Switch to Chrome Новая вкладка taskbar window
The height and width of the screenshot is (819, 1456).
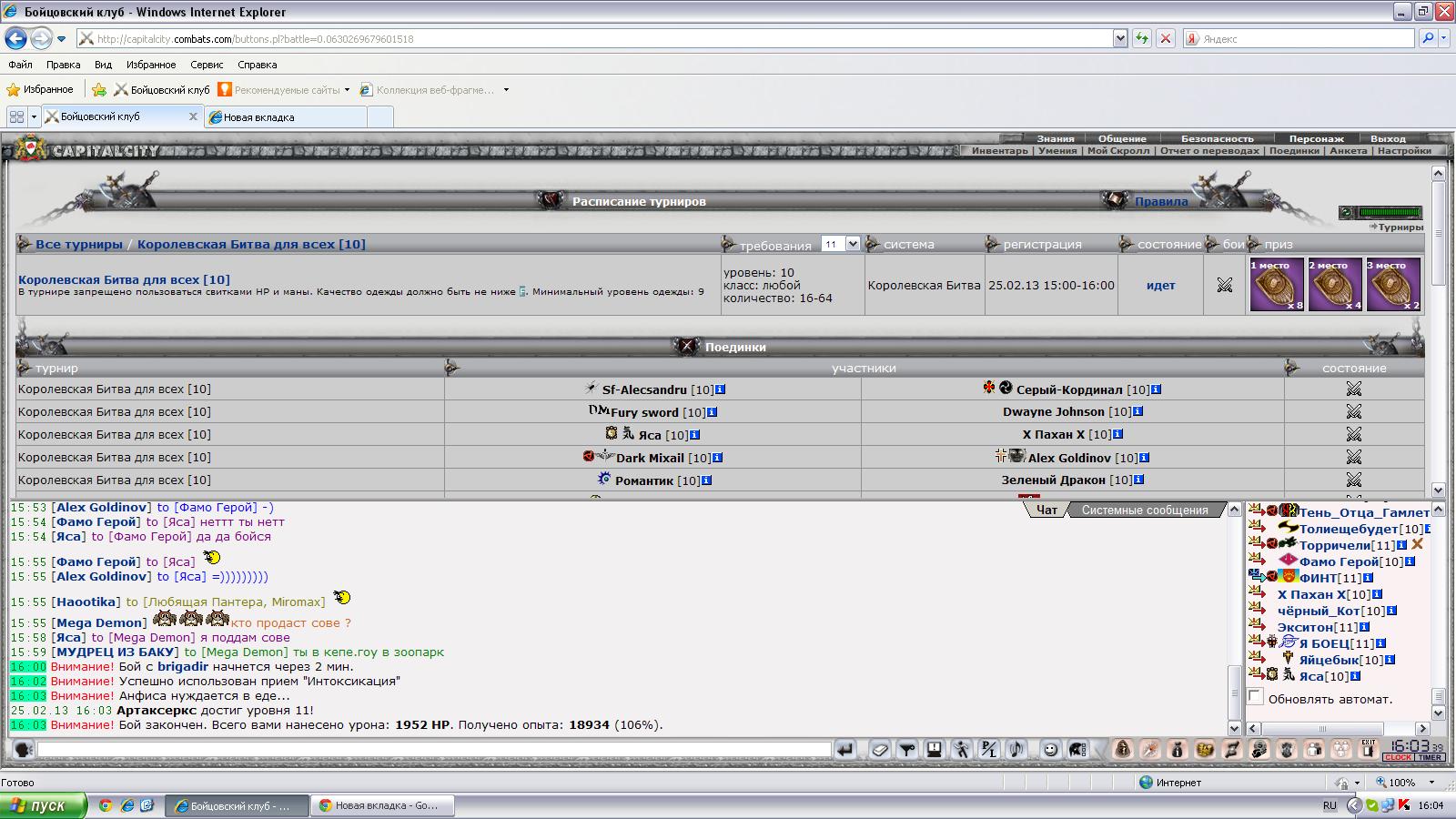coord(383,805)
